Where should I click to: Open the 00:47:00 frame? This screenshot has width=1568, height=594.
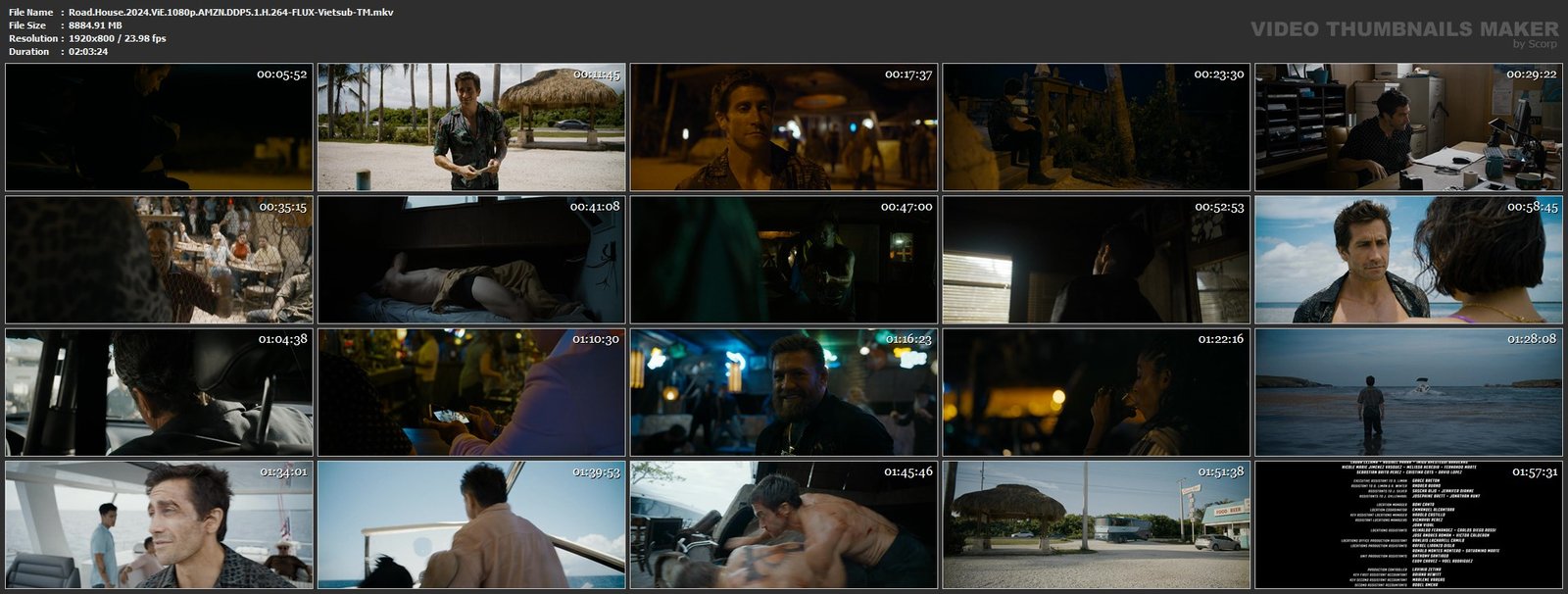point(784,260)
